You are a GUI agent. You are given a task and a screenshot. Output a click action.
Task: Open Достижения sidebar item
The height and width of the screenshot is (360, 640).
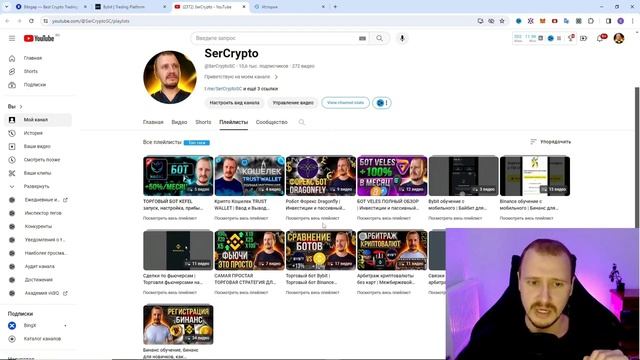pos(39,280)
